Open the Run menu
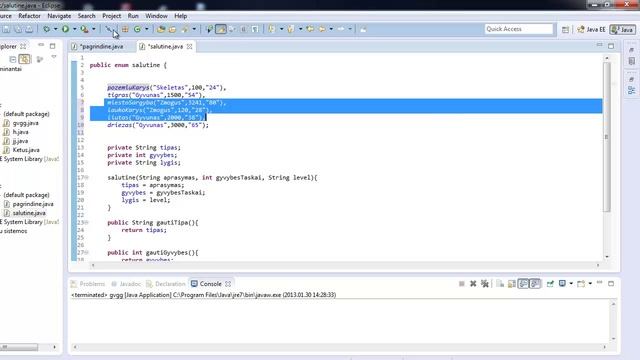 point(133,16)
